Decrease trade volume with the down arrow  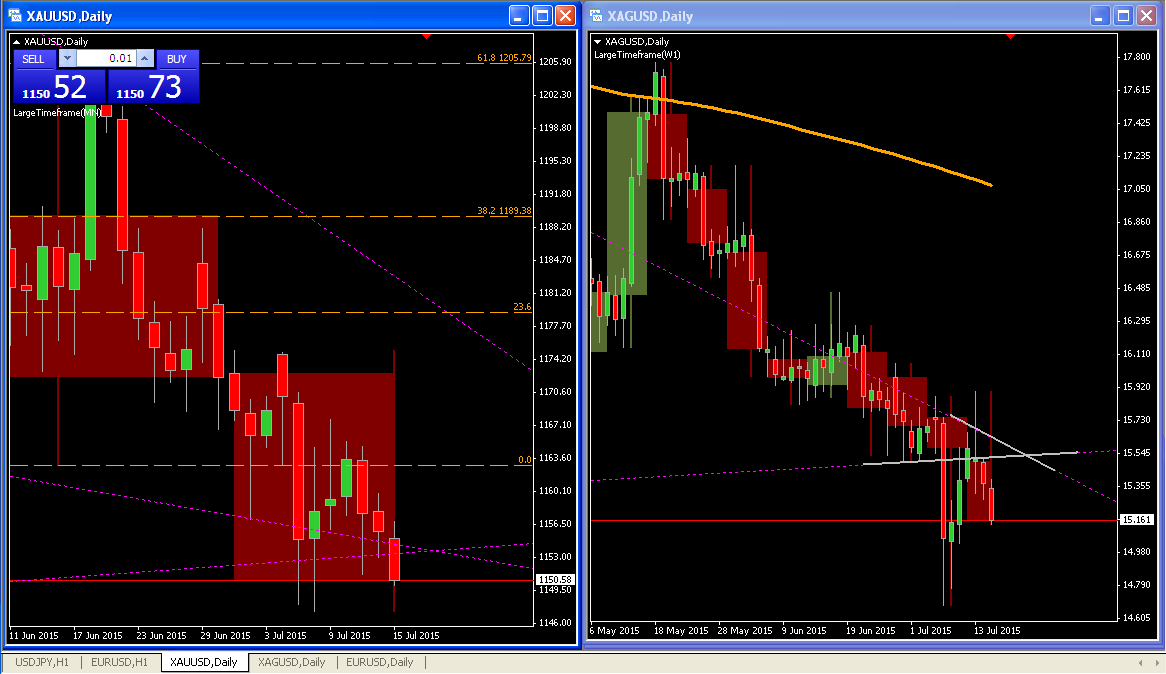(68, 59)
